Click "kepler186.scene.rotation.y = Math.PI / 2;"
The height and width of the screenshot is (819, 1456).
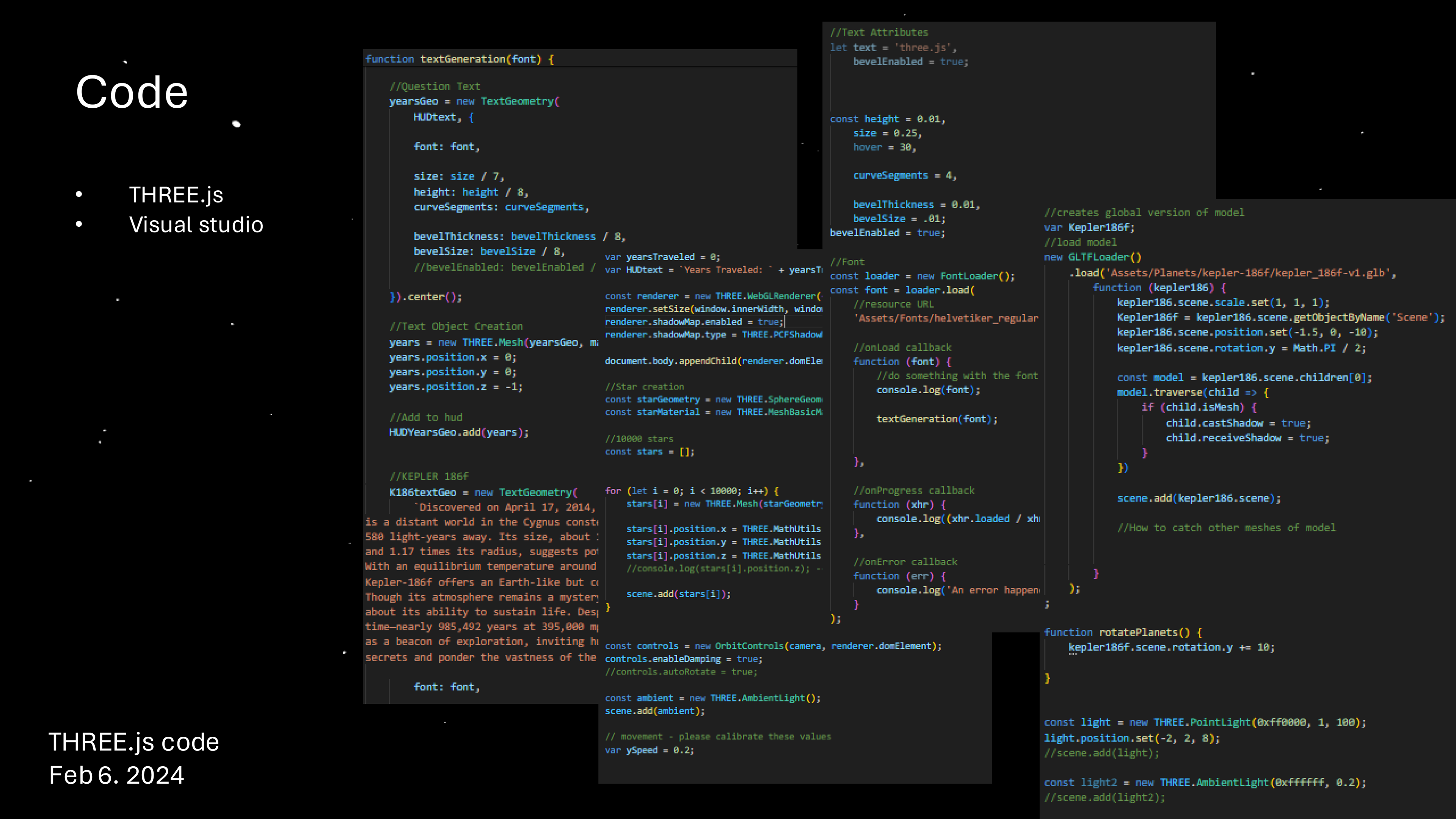coord(1242,348)
